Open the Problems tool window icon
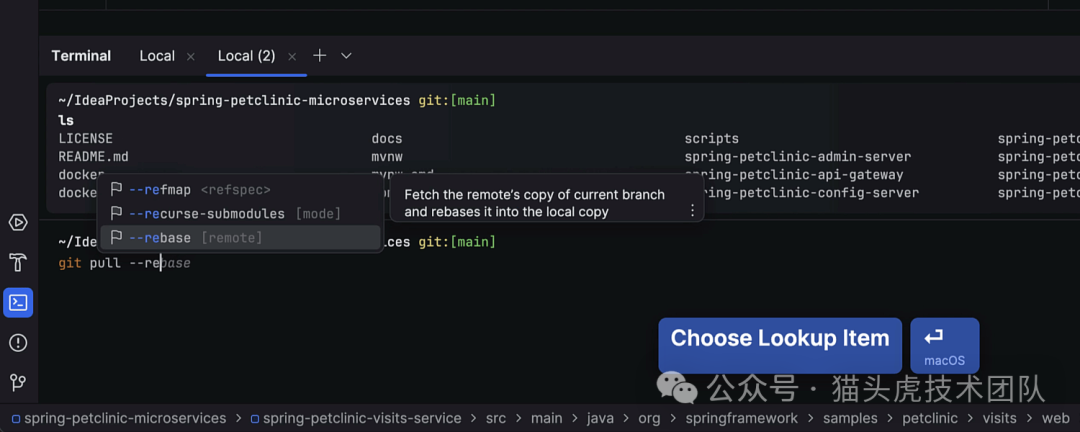 [18, 343]
